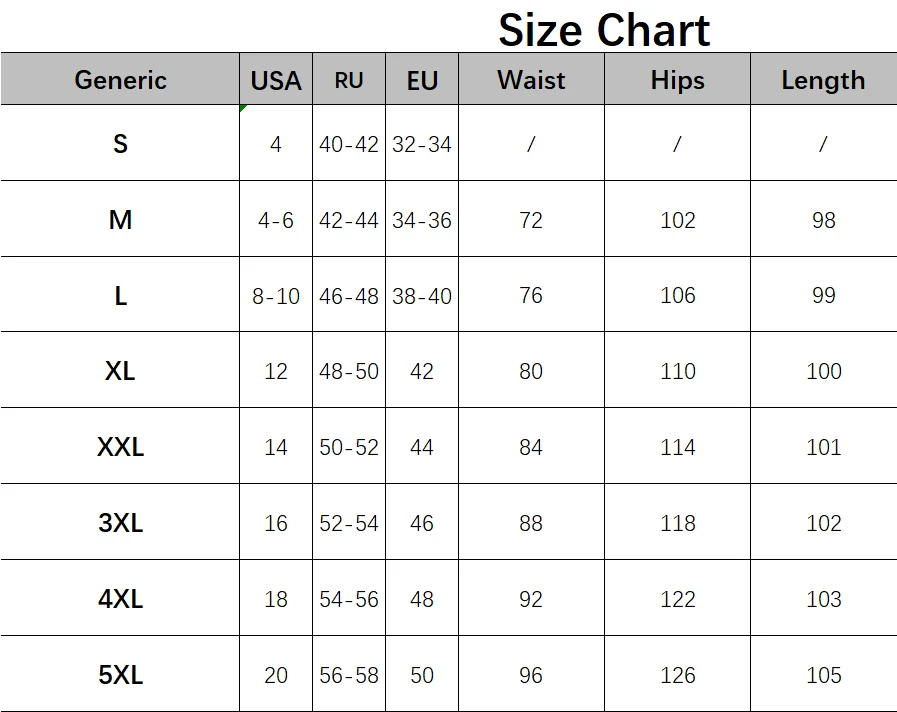Image resolution: width=897 pixels, height=712 pixels.
Task: Click the EU 34-36 cell
Action: (422, 220)
